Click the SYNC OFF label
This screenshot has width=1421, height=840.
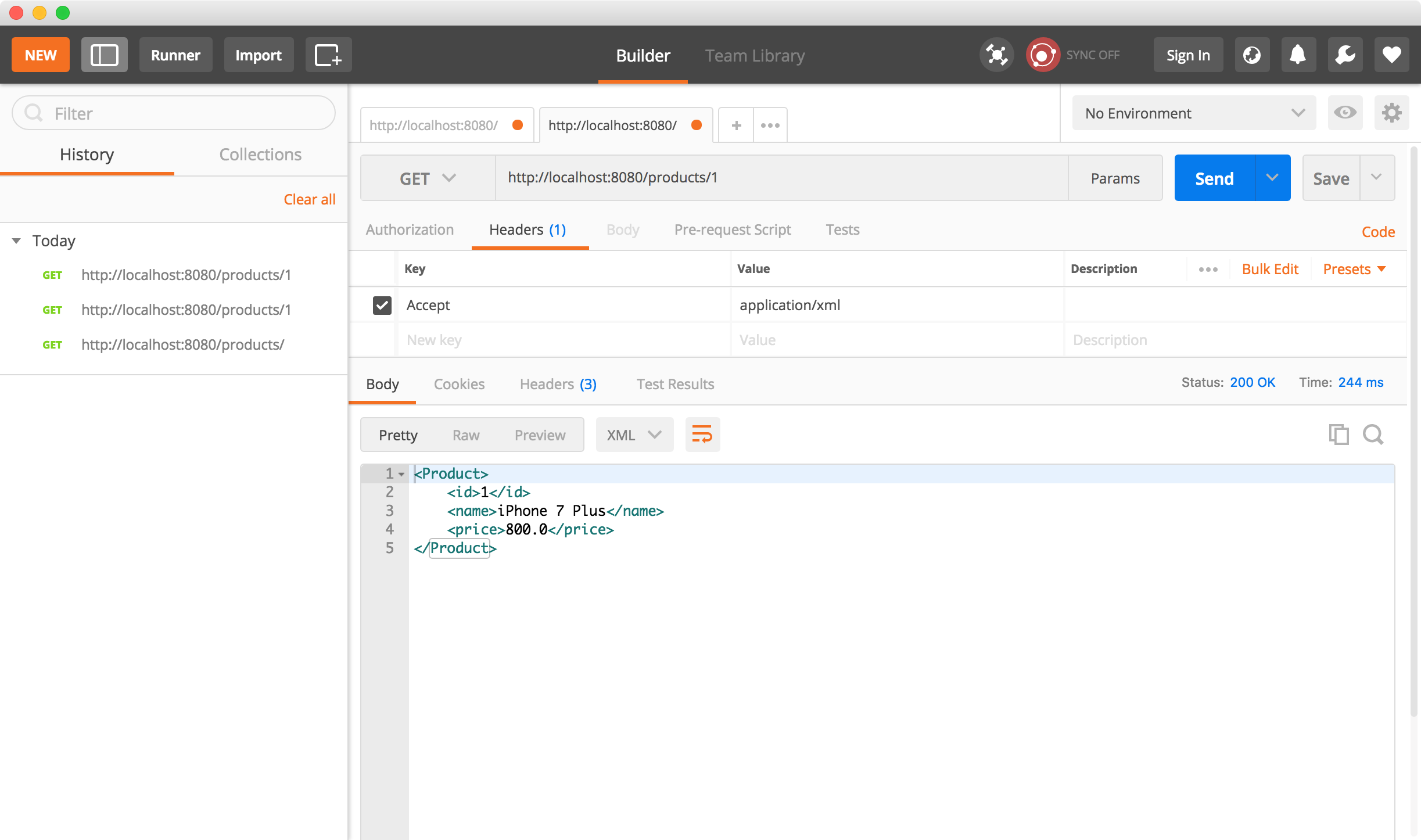click(x=1093, y=55)
